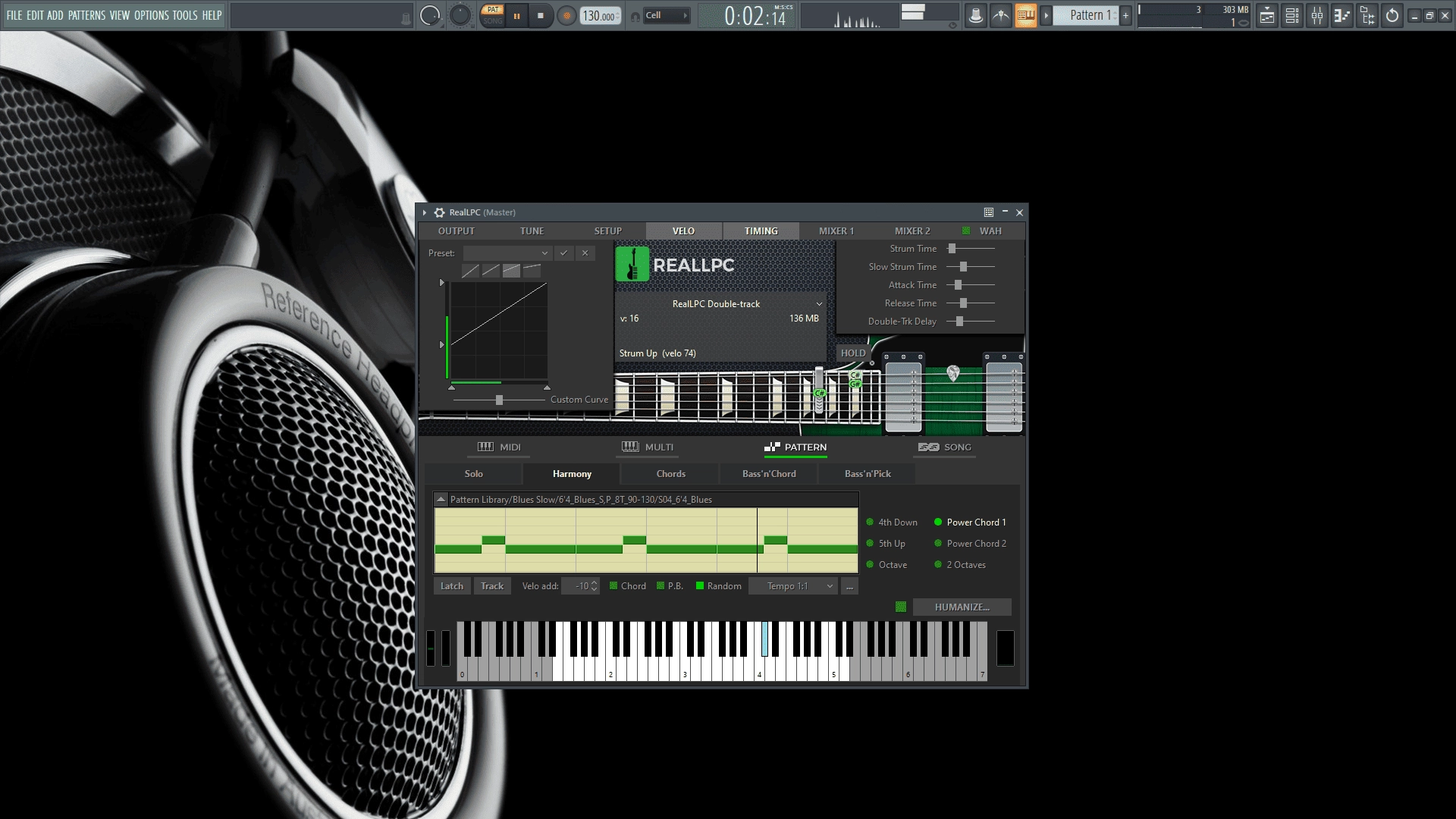Select the Chords pattern mode
The image size is (1456, 819).
[x=670, y=474]
